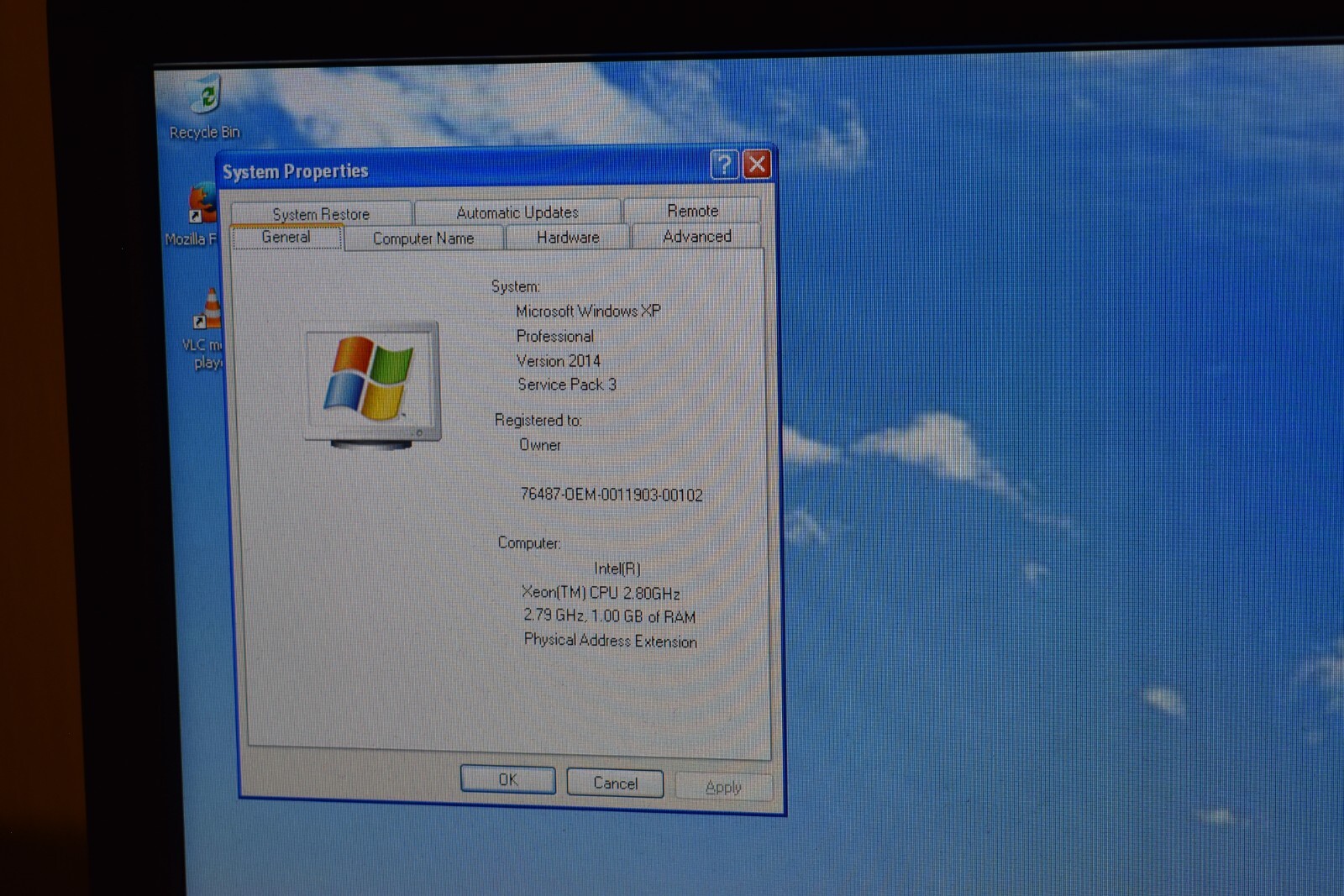Select the Mozilla Firefox desktop shortcut
This screenshot has height=896, width=1344.
pyautogui.click(x=194, y=216)
